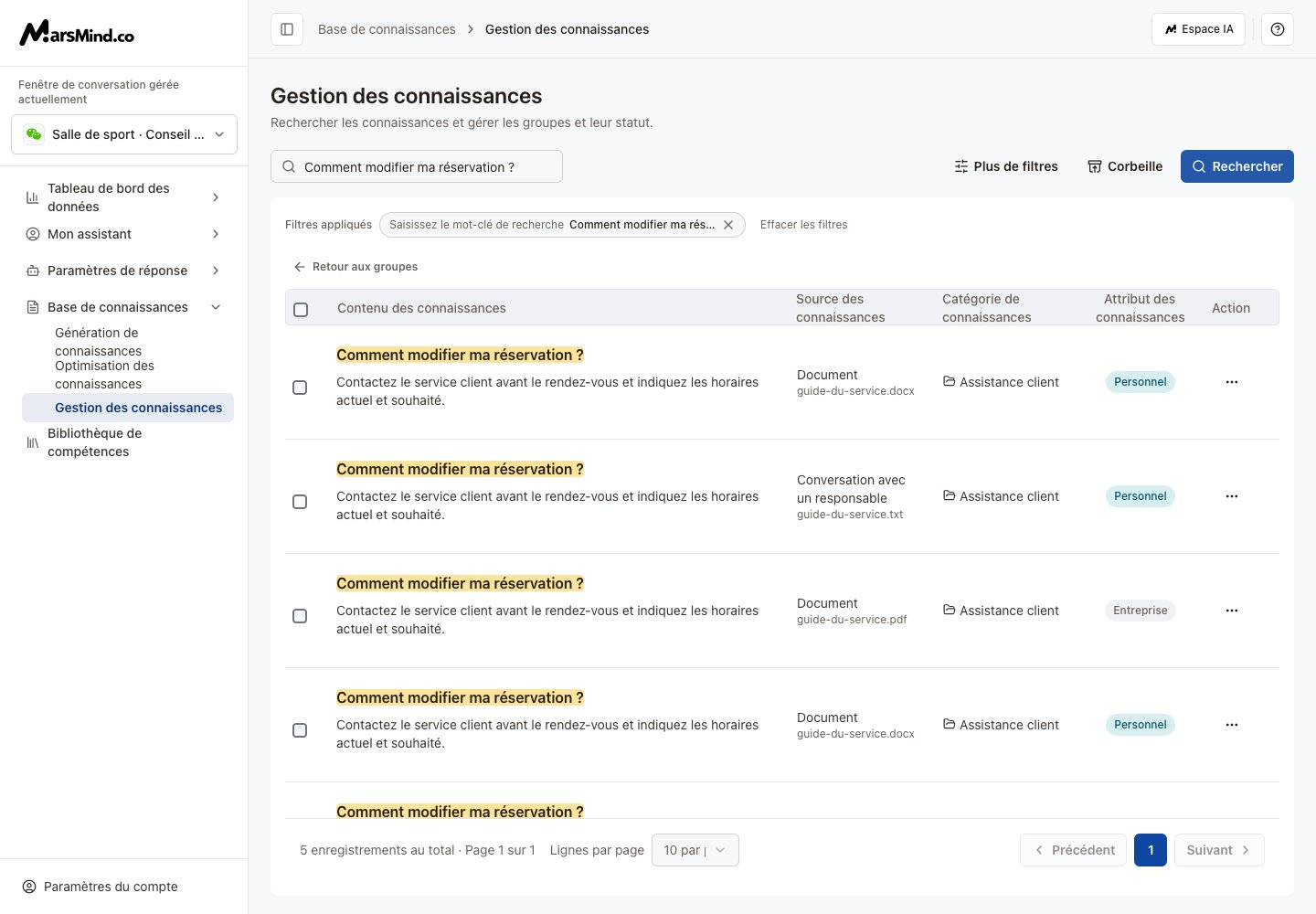Click the Précédent pagination button
This screenshot has height=914, width=1316.
point(1073,850)
